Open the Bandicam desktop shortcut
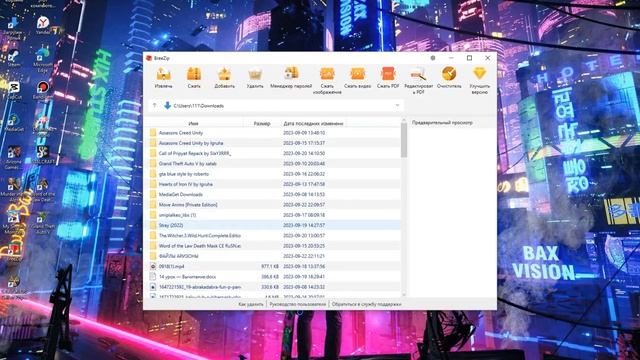This screenshot has height=360, width=640. (x=42, y=90)
